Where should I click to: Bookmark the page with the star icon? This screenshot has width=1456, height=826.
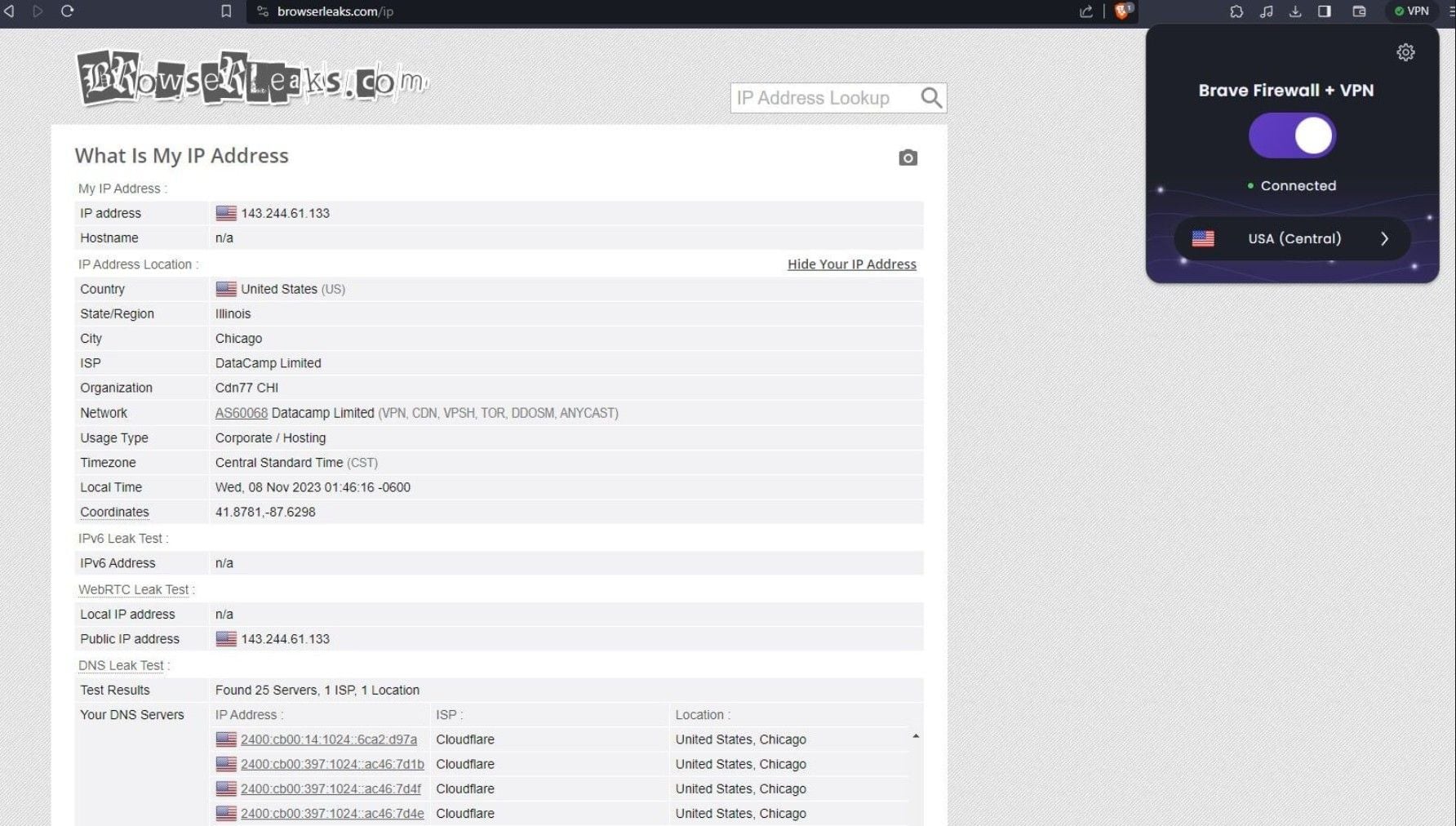[226, 11]
